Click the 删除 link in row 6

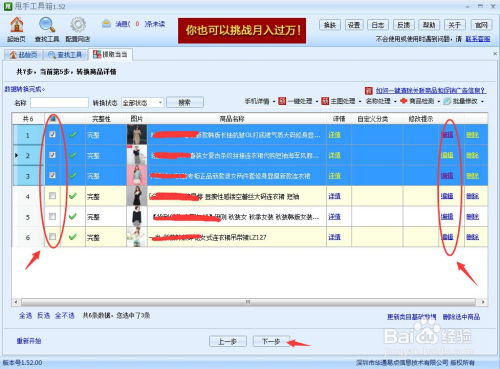pyautogui.click(x=472, y=237)
